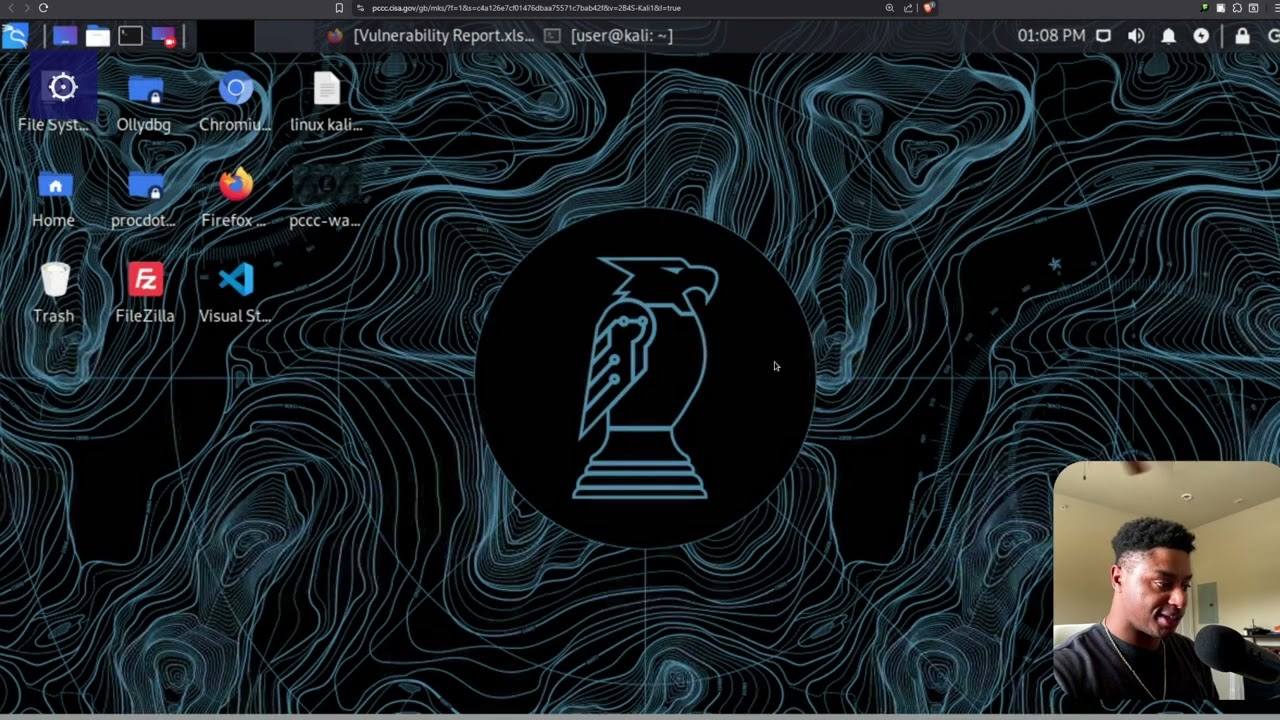Open the File System desktop icon
1280x720 pixels.
click(53, 102)
